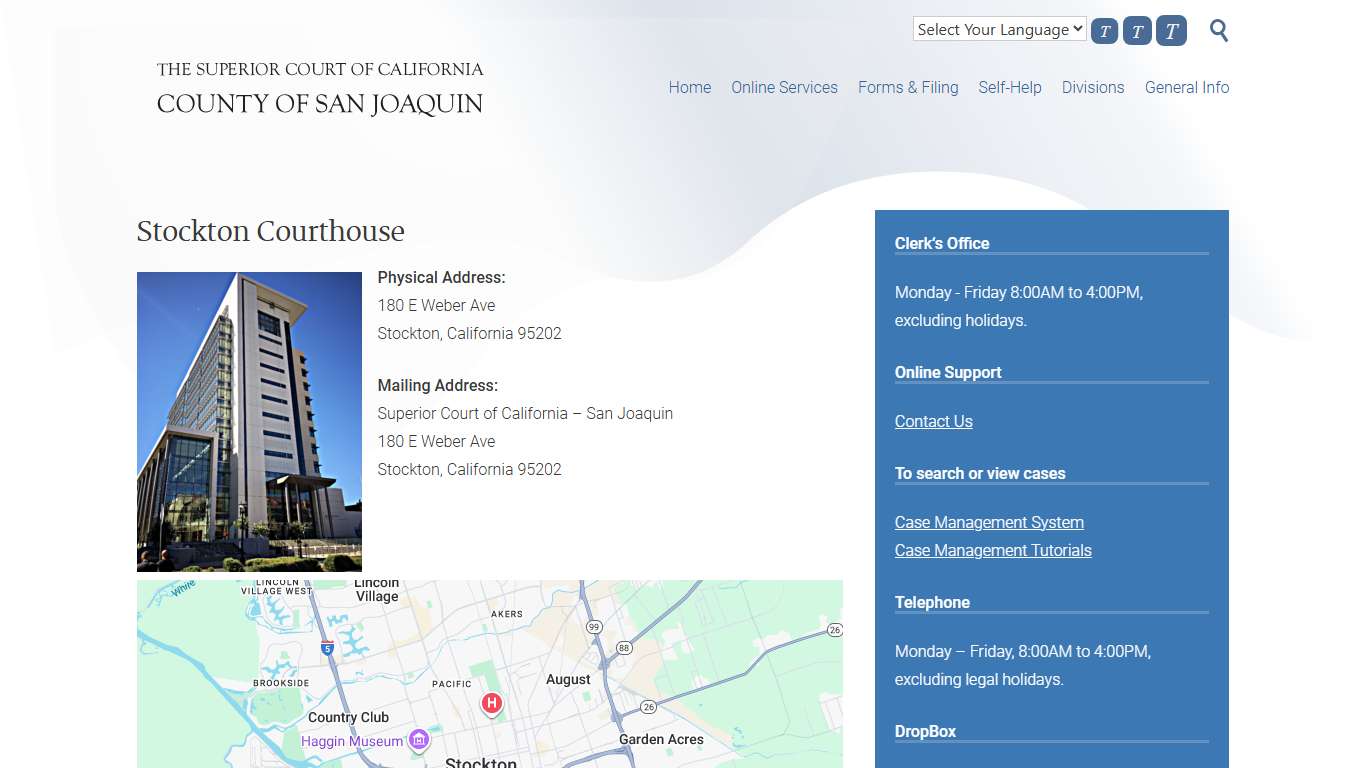The width and height of the screenshot is (1366, 768).
Task: Open the Case Management Tutorials link
Action: 993,550
